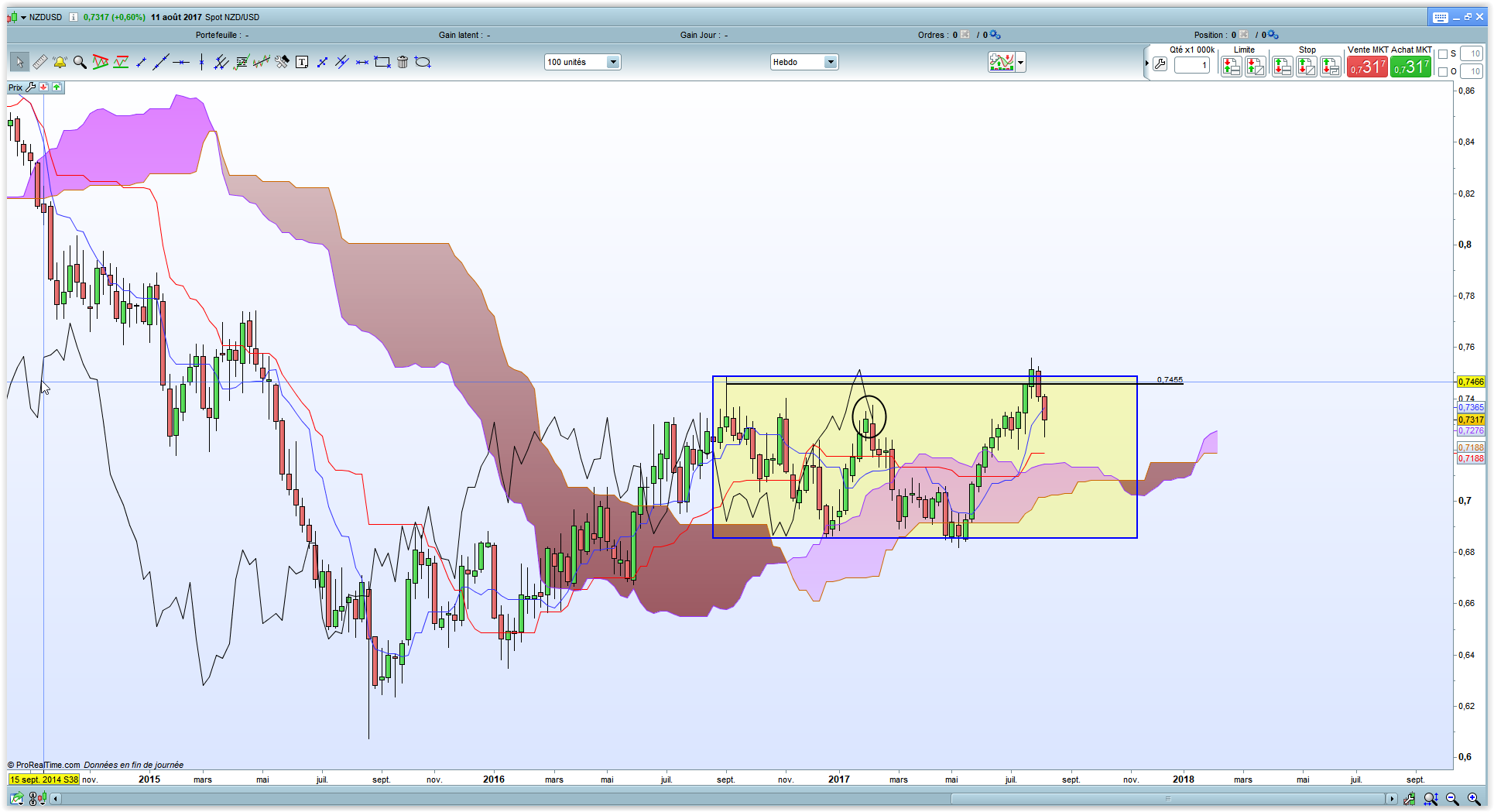Screen dimensions: 1494x812
Task: Click the alert bell icon
Action: pos(60,62)
